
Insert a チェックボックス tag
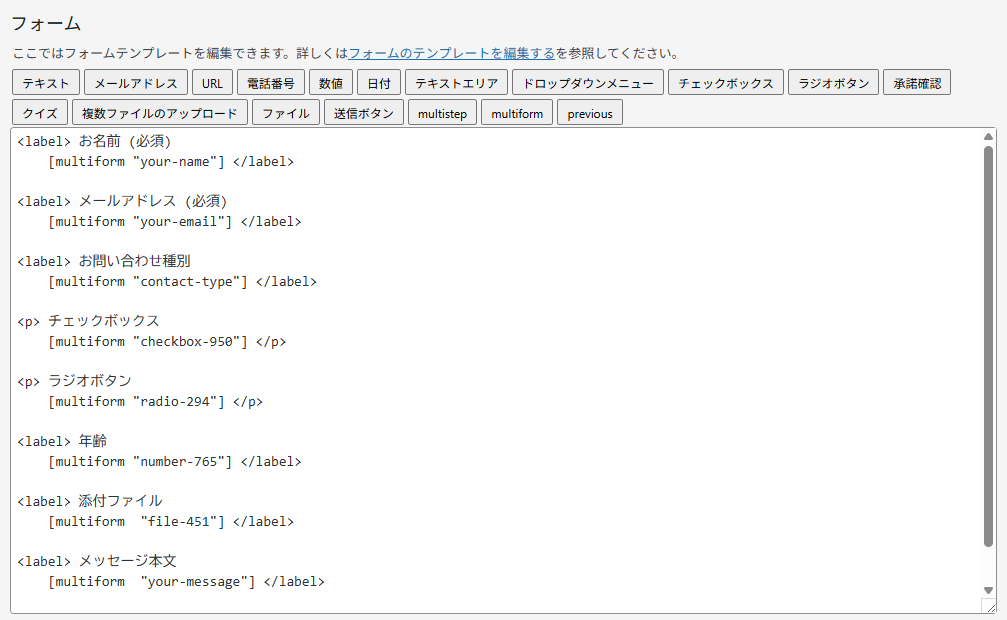click(x=726, y=83)
